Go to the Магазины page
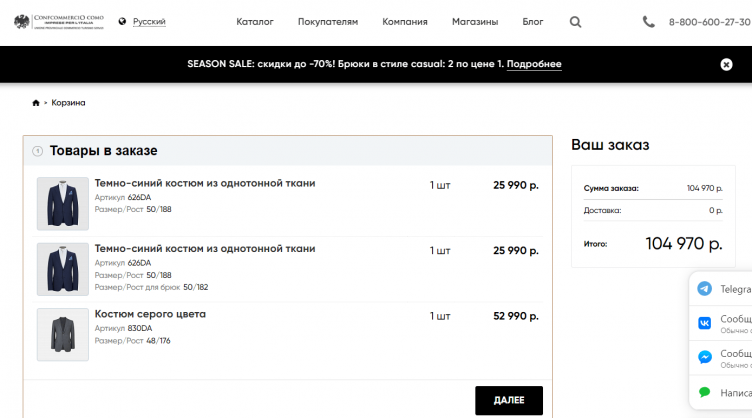Viewport: 752px width, 418px height. point(475,22)
